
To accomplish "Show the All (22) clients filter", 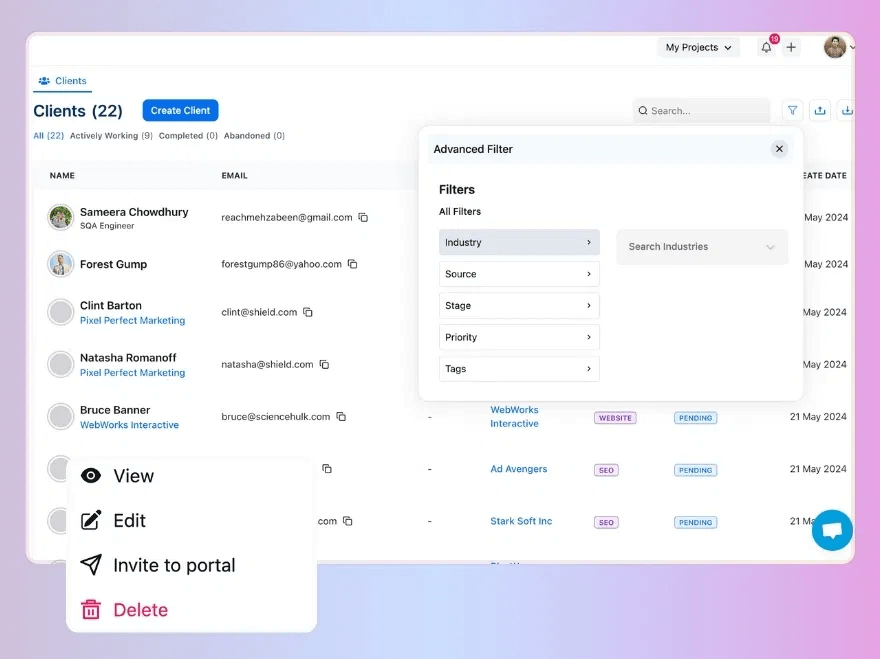I will coord(48,136).
